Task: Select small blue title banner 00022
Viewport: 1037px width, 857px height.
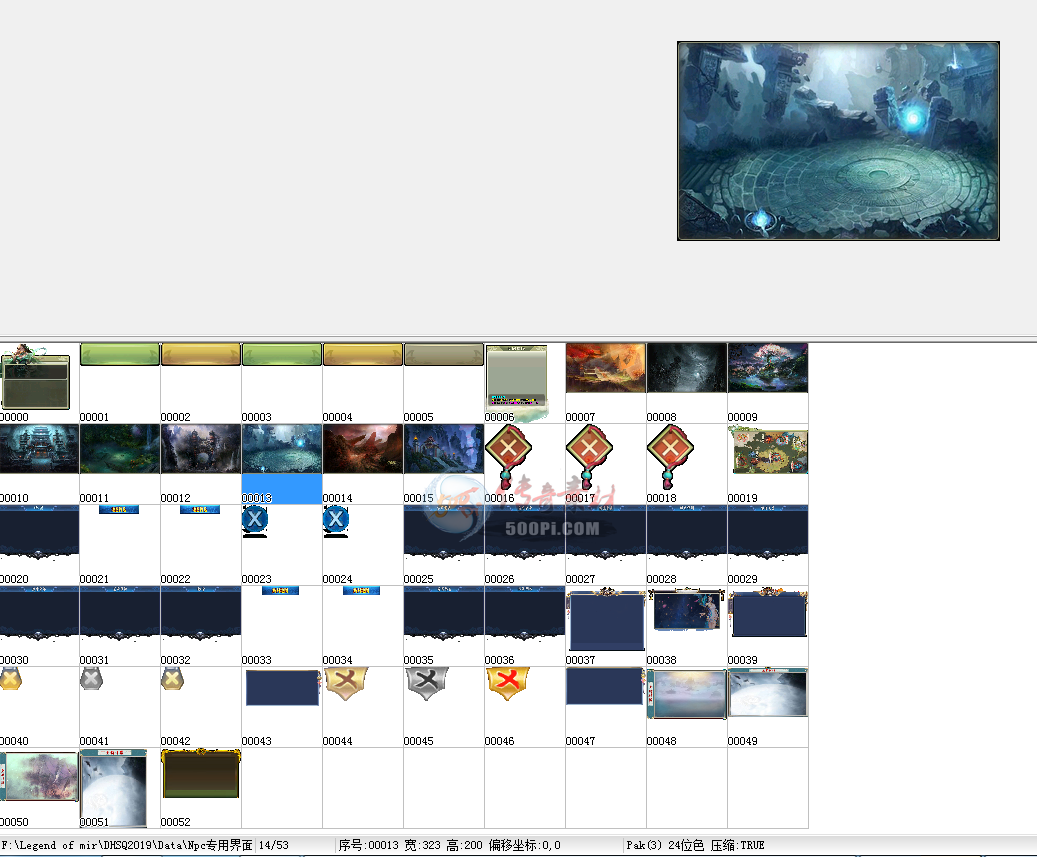Action: [200, 510]
